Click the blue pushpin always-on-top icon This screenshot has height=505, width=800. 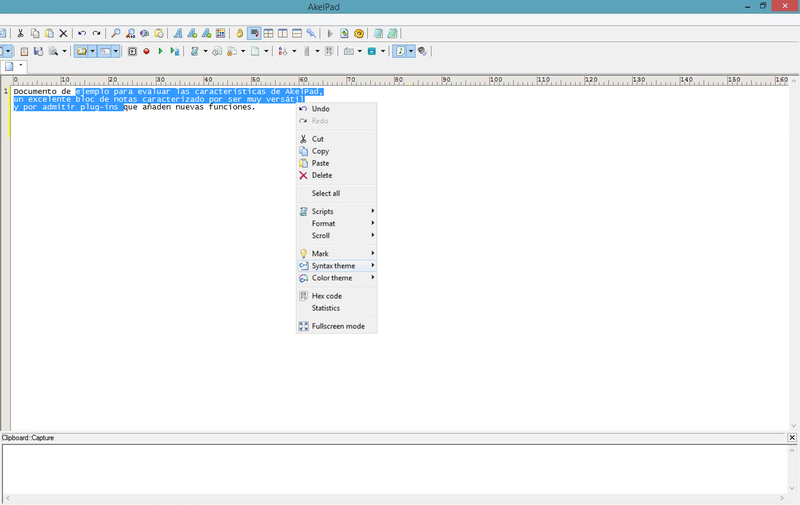[311, 34]
